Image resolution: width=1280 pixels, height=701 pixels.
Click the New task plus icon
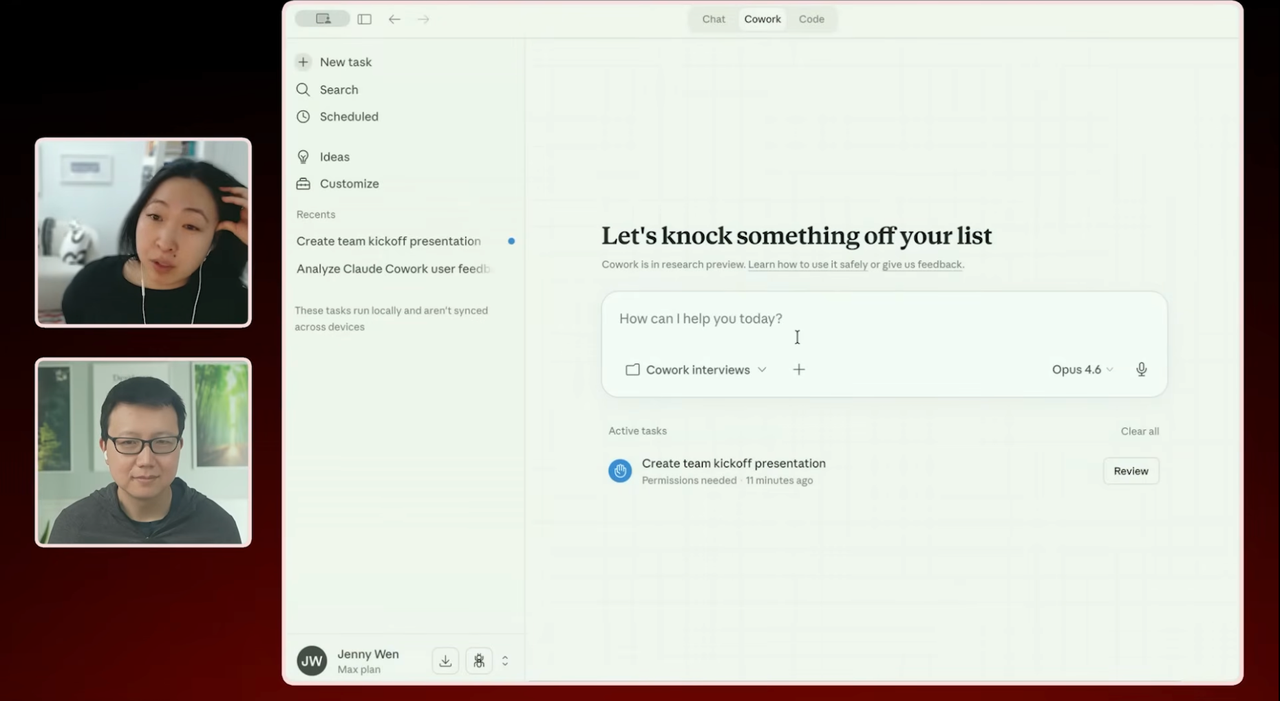(303, 62)
